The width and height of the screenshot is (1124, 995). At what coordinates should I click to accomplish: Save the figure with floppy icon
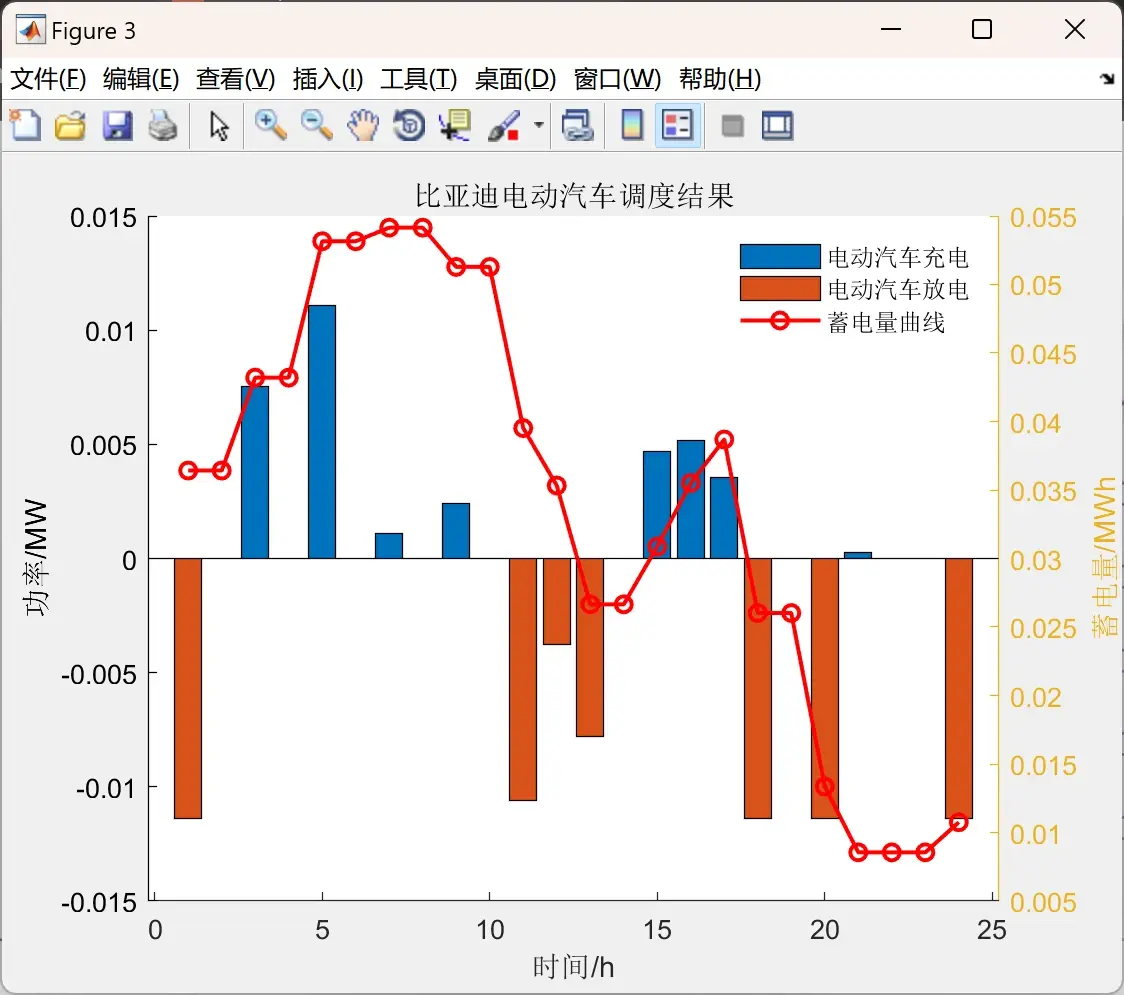pyautogui.click(x=117, y=125)
